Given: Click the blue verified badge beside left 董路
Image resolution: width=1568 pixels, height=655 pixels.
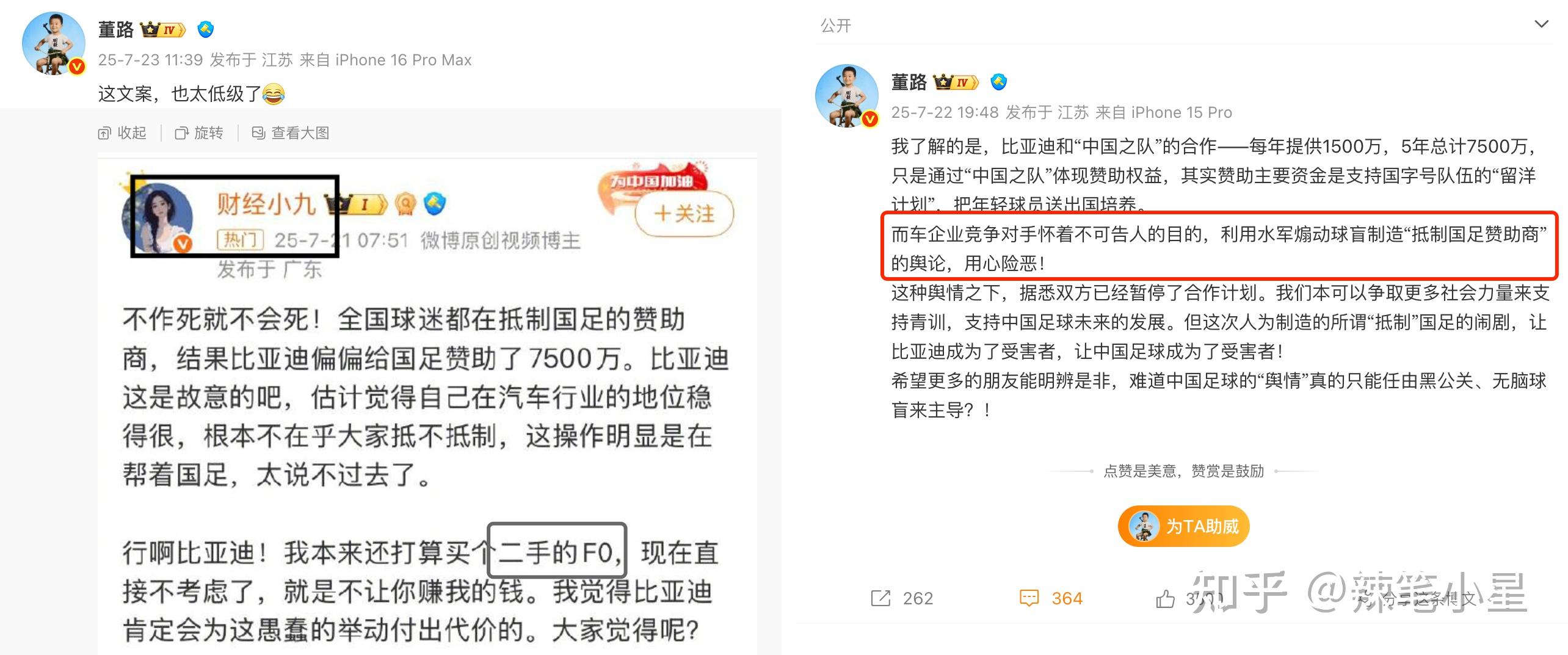Looking at the screenshot, I should 206,29.
